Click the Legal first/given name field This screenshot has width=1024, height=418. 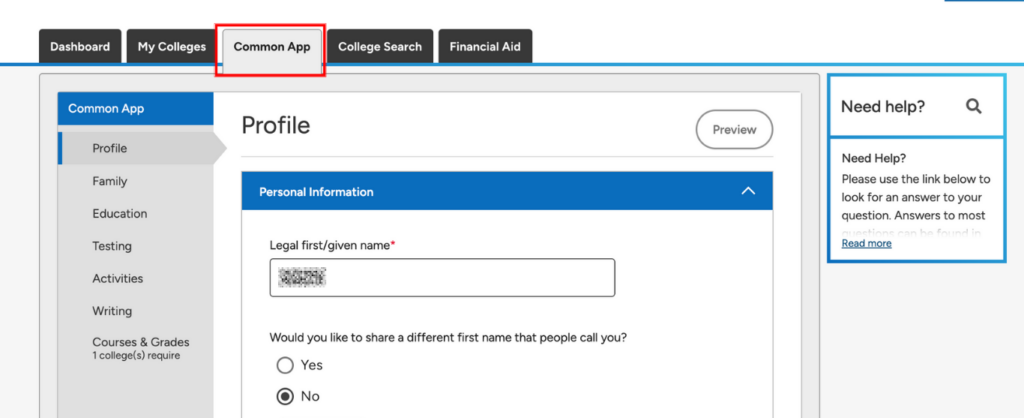(x=442, y=278)
